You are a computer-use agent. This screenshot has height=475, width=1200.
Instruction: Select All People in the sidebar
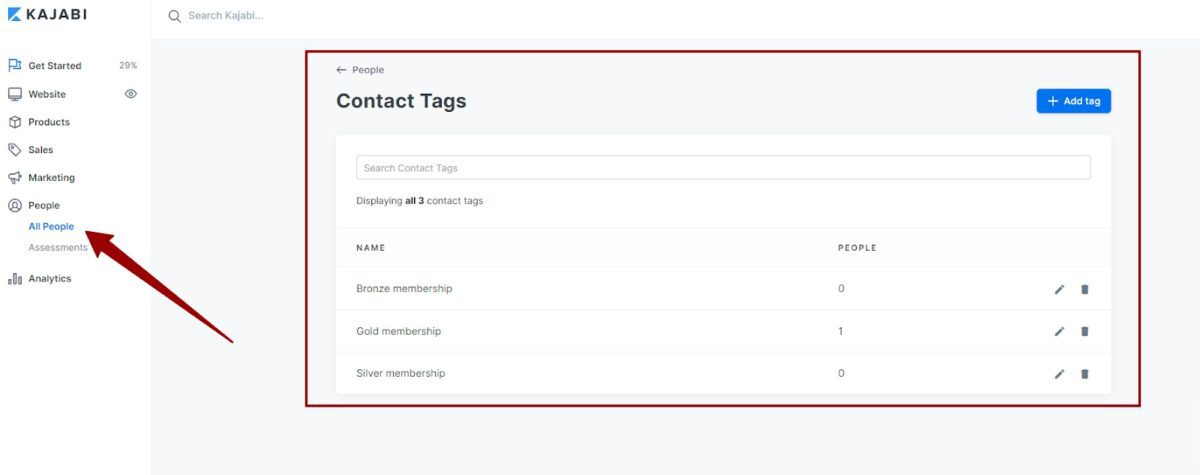[x=51, y=227]
